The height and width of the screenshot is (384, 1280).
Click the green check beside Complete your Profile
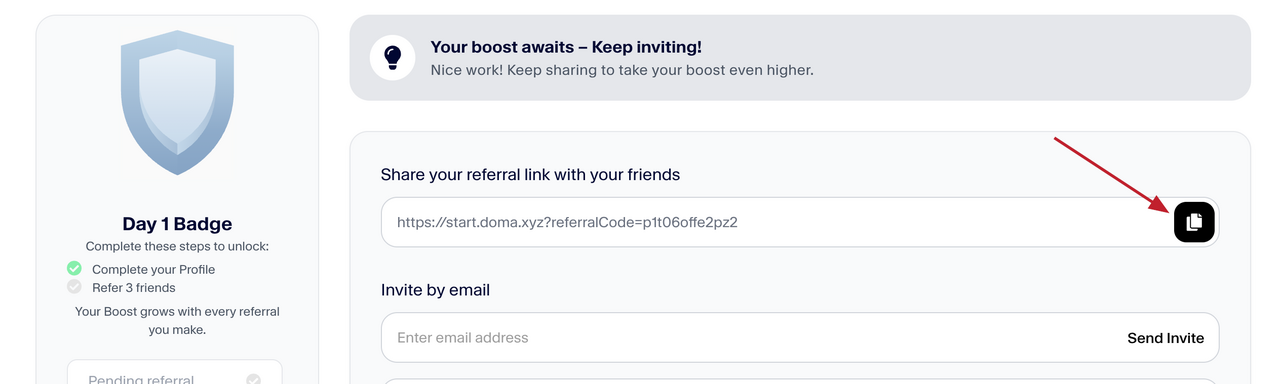[74, 269]
